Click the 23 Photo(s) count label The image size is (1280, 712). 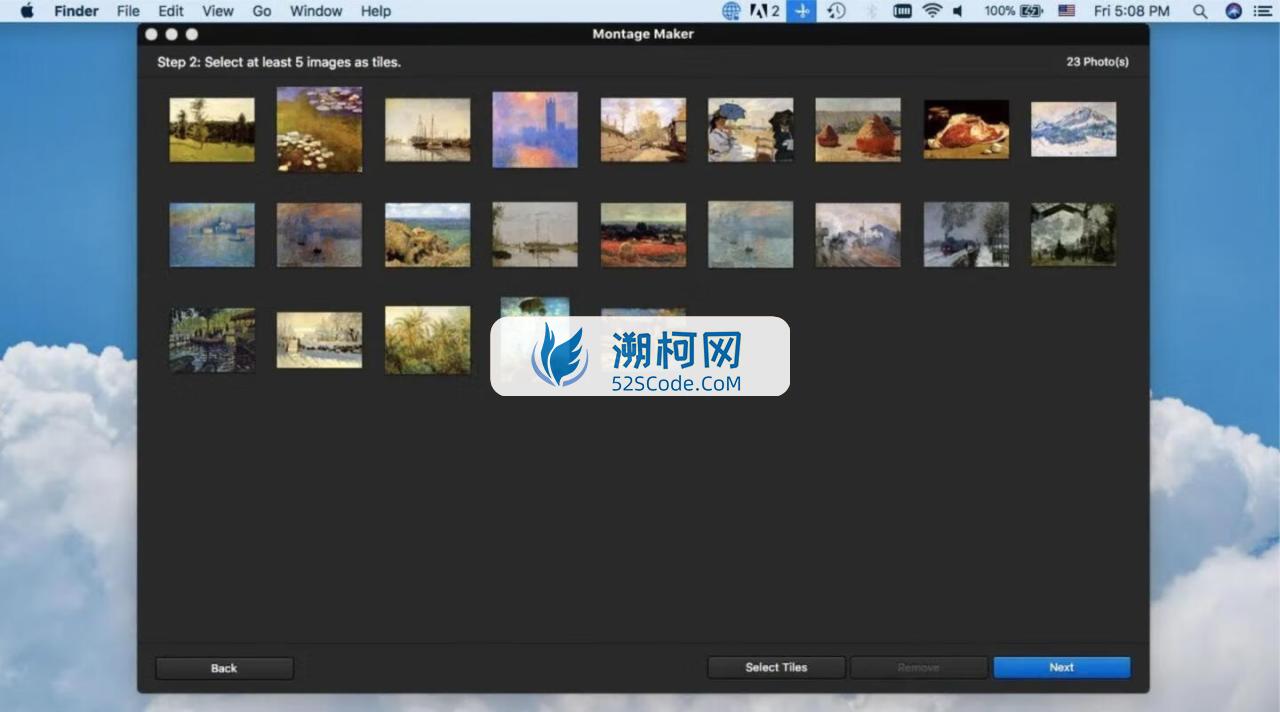pyautogui.click(x=1097, y=62)
